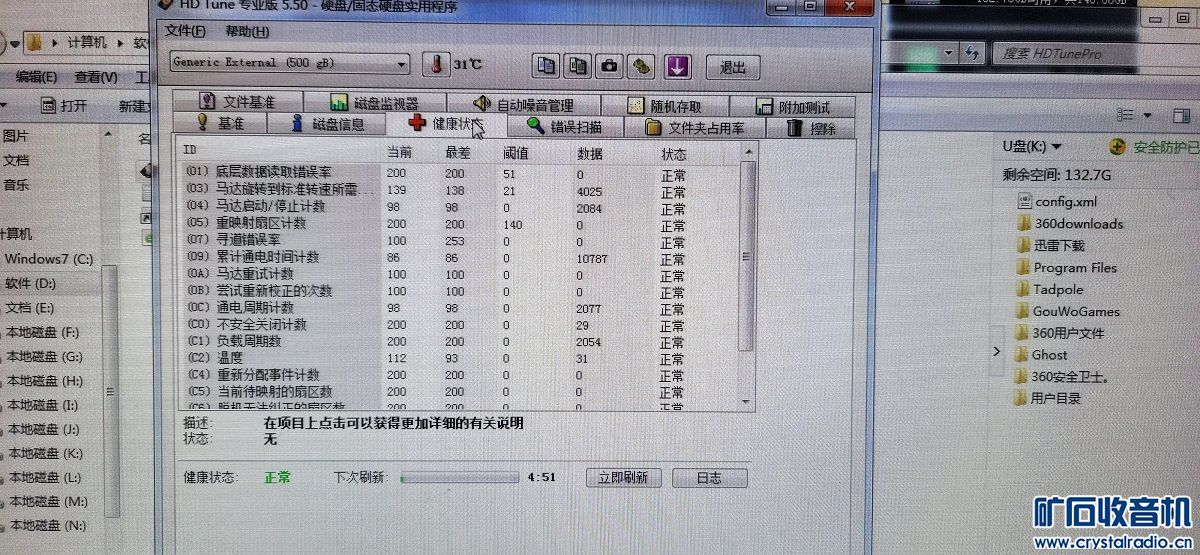Switch to the 基准 tab

(x=219, y=123)
